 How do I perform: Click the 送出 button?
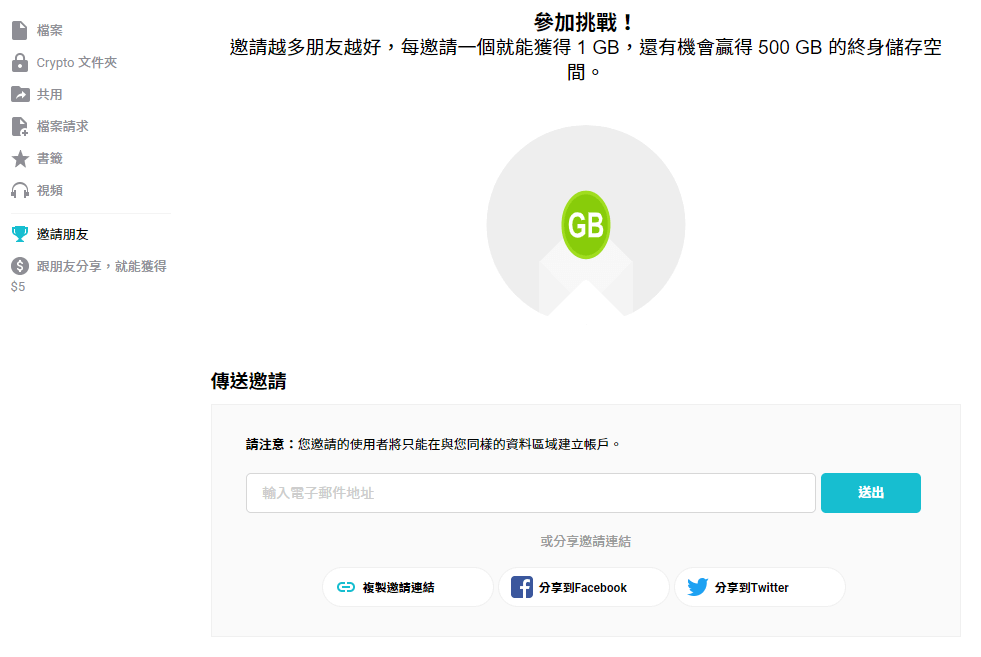[x=870, y=493]
